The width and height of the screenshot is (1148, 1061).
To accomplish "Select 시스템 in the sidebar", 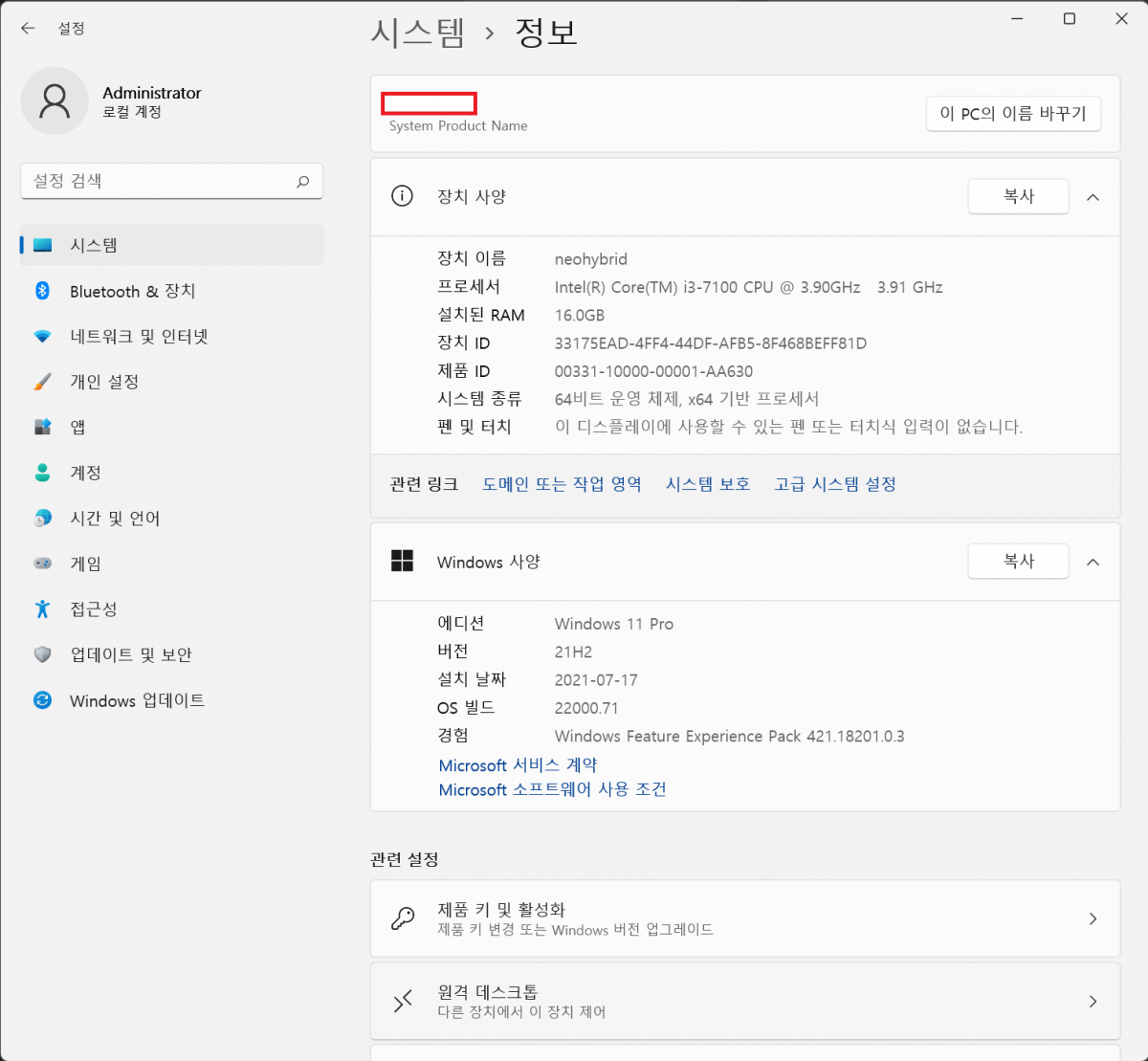I will pos(172,245).
